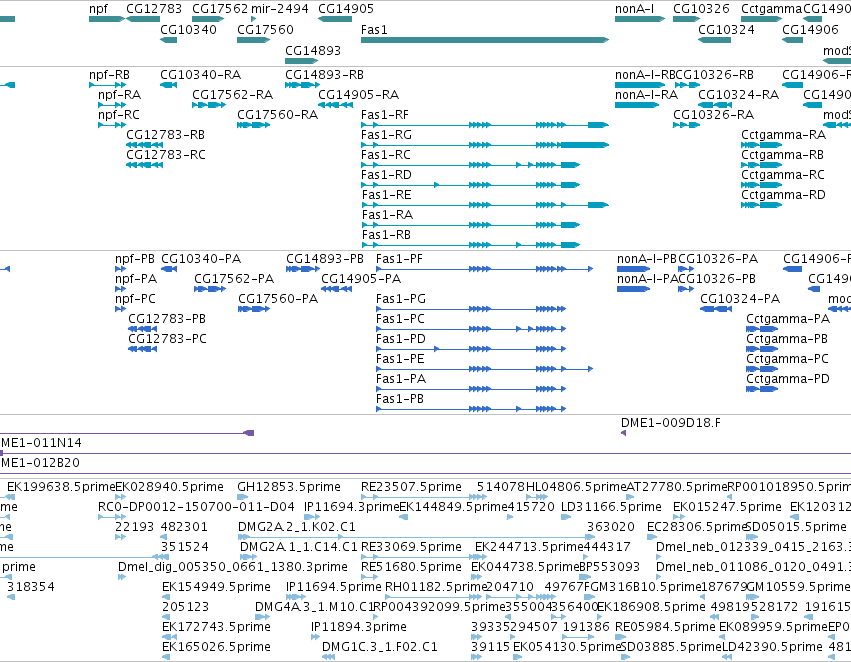Click the CG14893-PB protein label
851x662 pixels.
[325, 259]
